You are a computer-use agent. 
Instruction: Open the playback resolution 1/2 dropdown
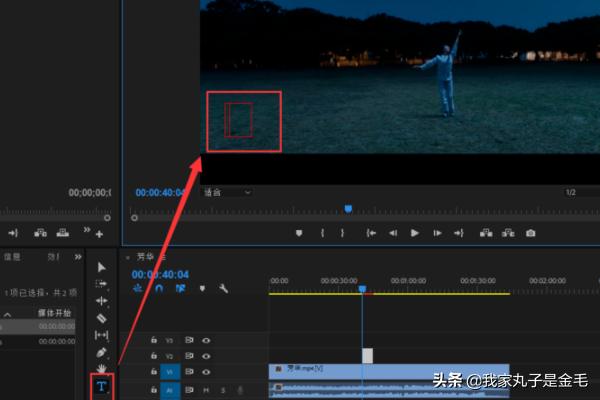click(x=571, y=192)
